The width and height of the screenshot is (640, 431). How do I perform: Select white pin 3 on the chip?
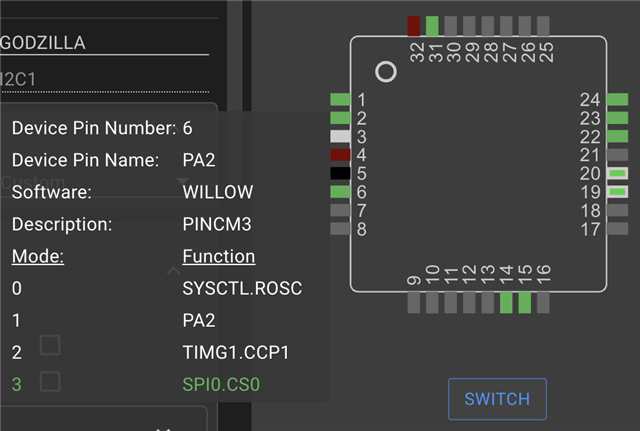point(340,136)
